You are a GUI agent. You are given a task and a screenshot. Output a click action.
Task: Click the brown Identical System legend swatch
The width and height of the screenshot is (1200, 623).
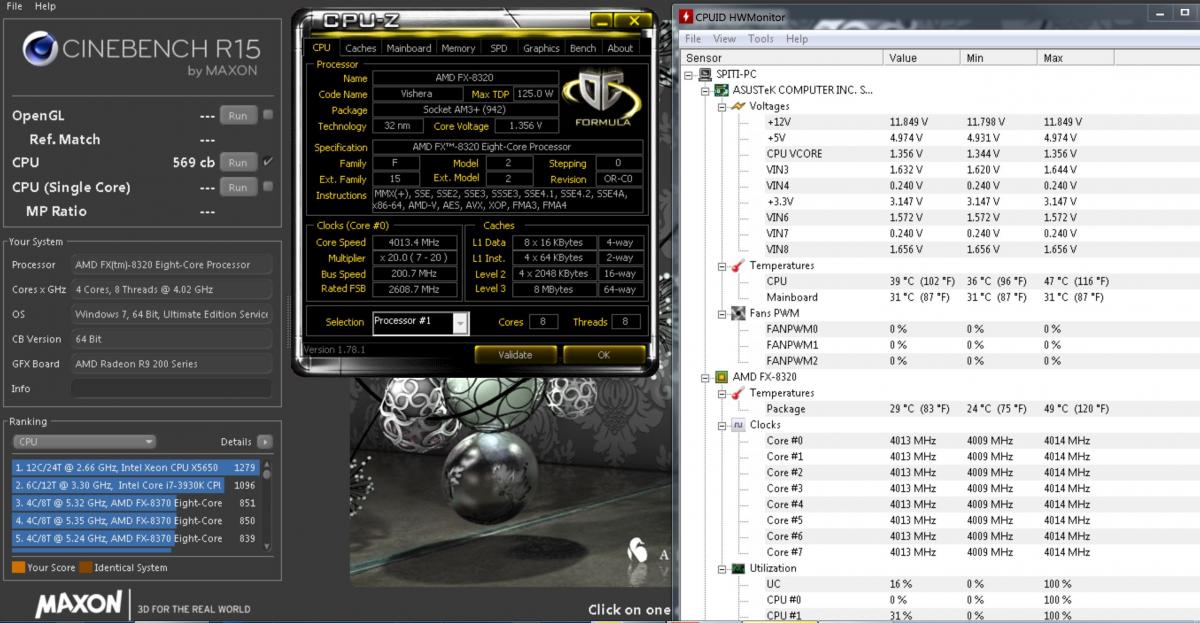86,567
